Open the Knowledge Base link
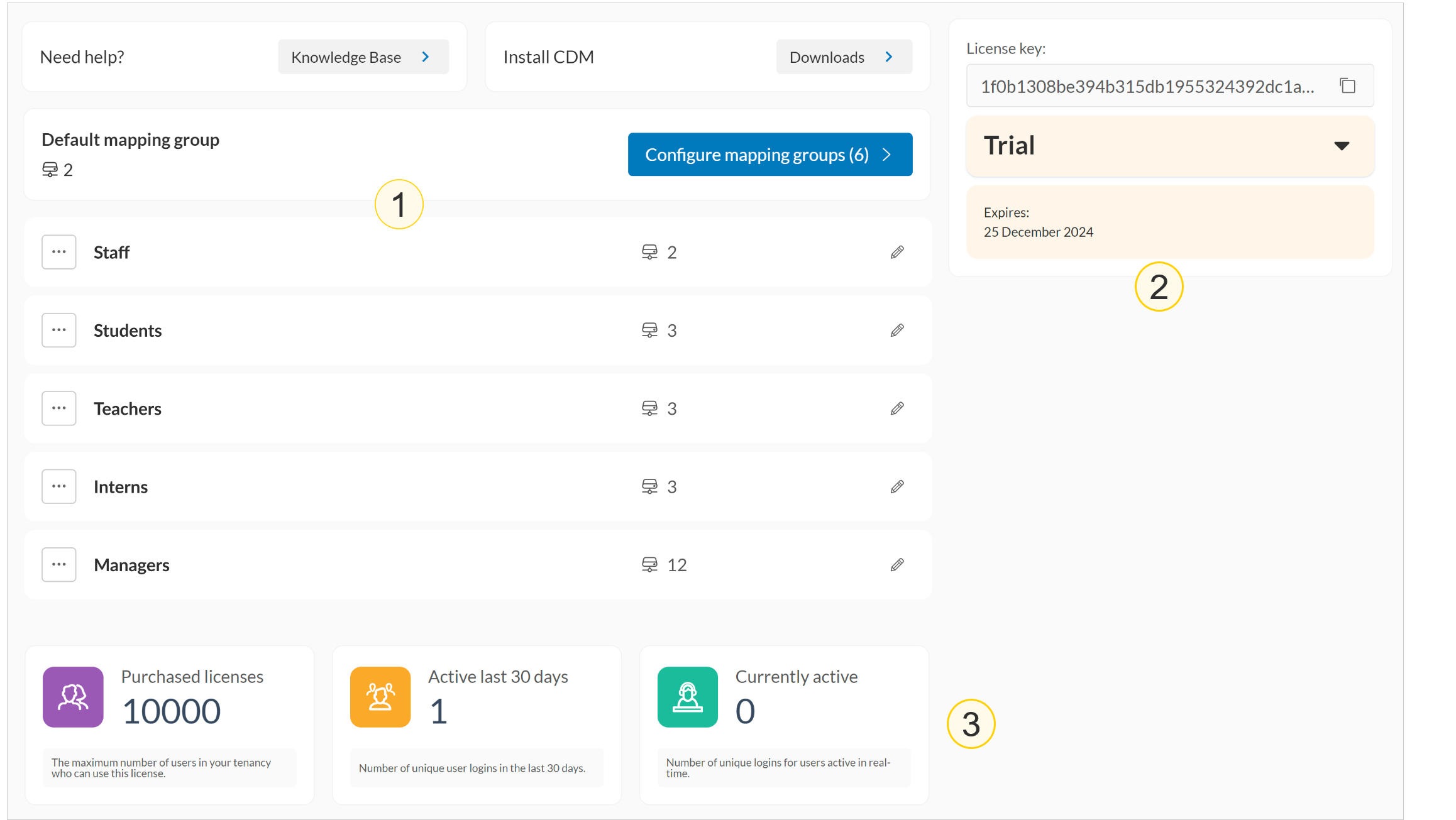The height and width of the screenshot is (820, 1456). 363,57
